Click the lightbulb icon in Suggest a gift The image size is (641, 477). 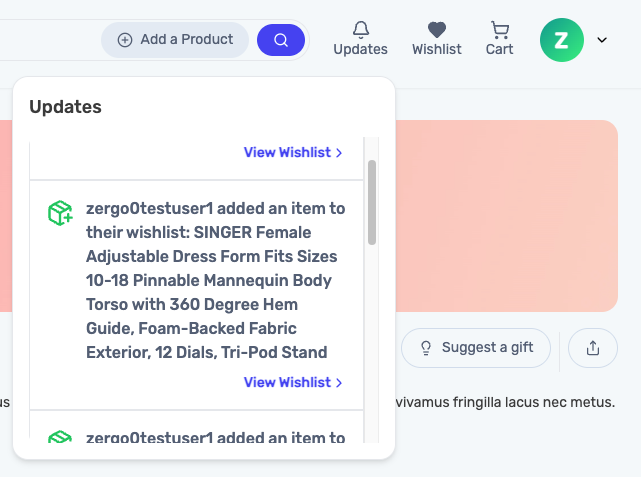426,348
